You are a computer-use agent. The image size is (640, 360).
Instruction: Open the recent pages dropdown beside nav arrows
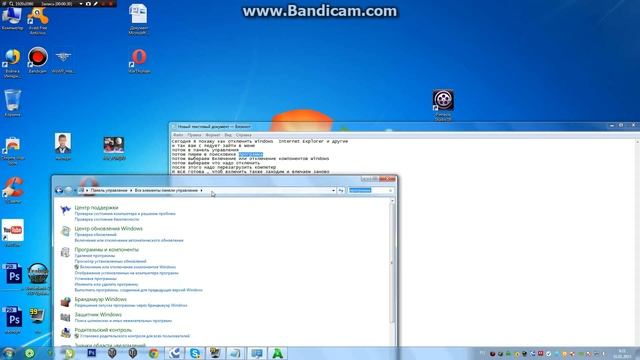[75, 190]
